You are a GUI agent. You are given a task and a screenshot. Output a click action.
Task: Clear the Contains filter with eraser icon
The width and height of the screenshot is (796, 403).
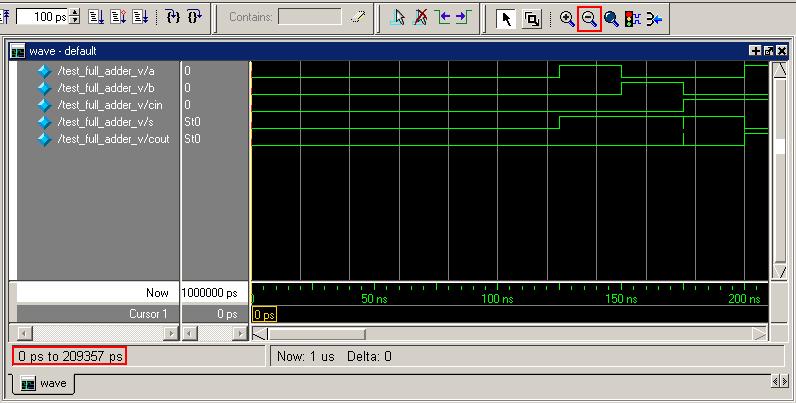click(x=357, y=18)
